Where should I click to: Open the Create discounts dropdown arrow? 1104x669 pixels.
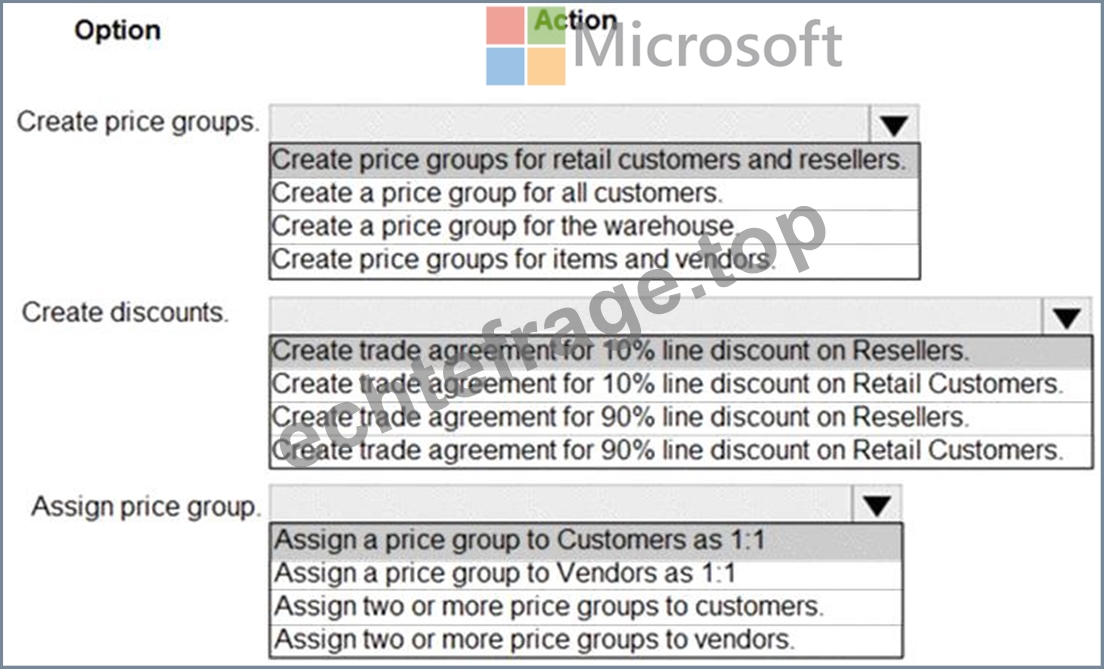click(x=1067, y=316)
